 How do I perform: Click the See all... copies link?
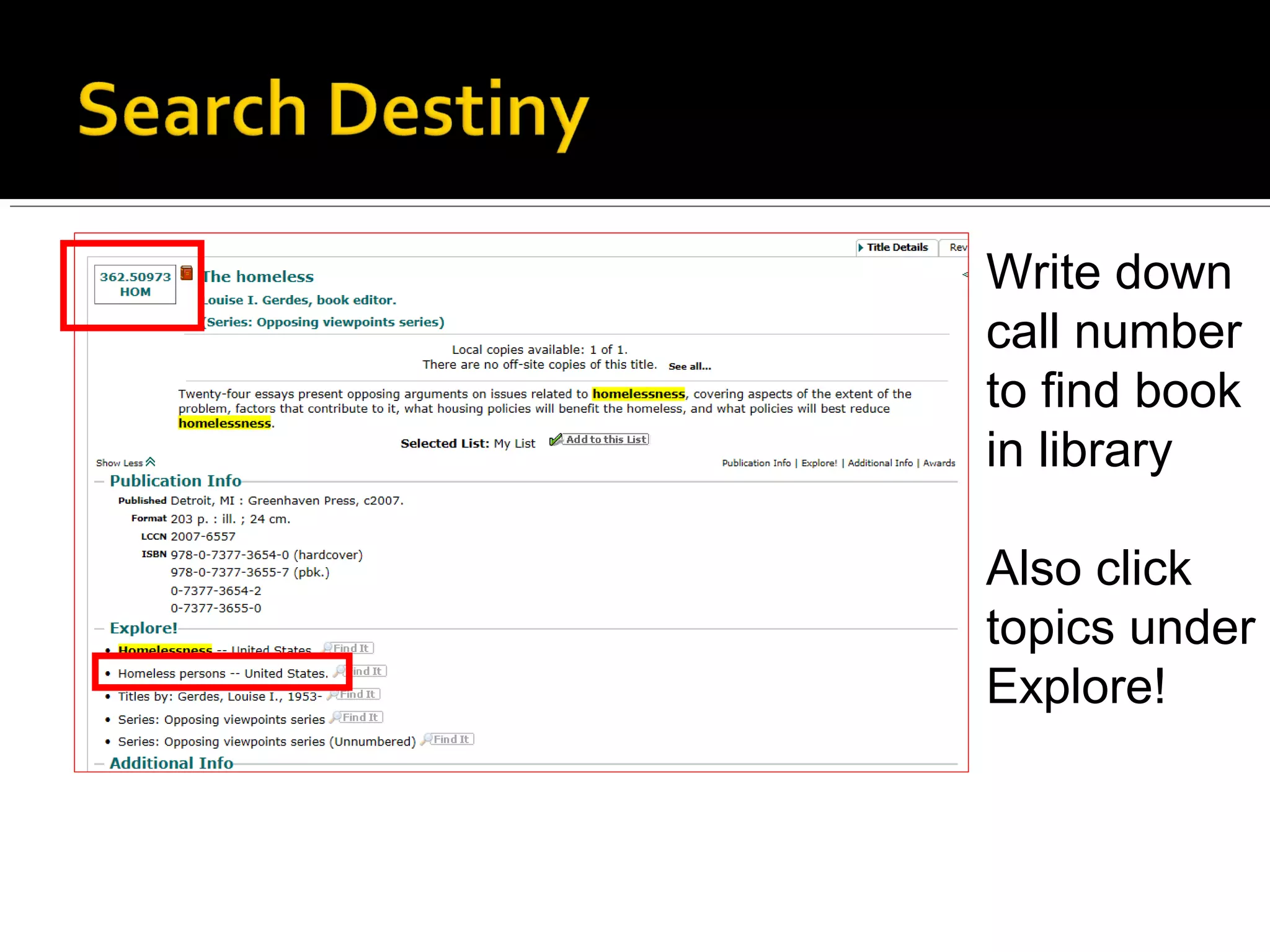(690, 366)
